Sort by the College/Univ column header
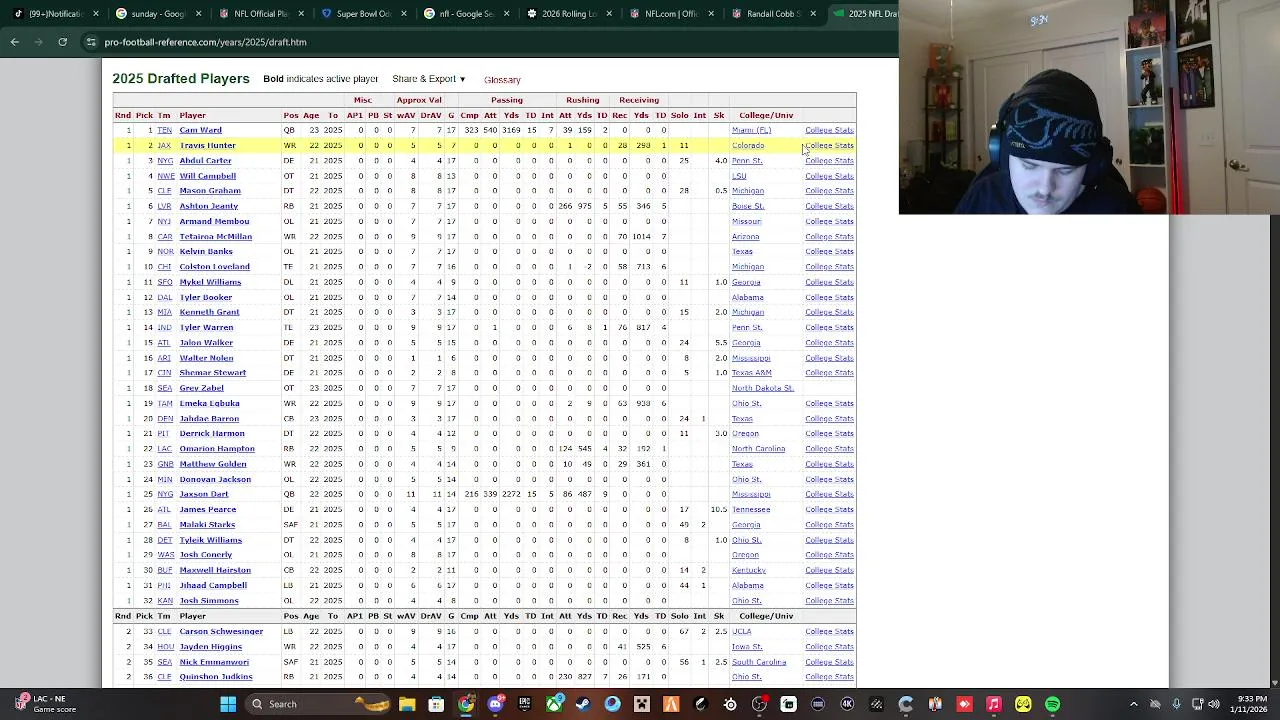The height and width of the screenshot is (720, 1280). click(x=766, y=115)
